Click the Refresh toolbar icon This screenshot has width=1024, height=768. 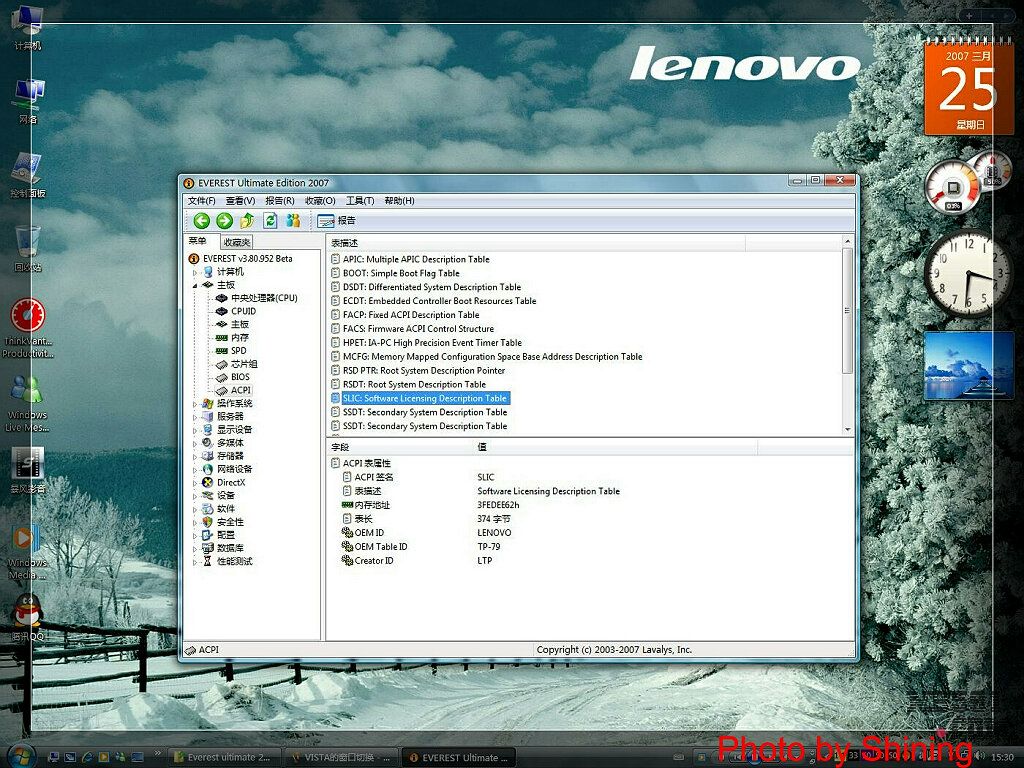(270, 221)
